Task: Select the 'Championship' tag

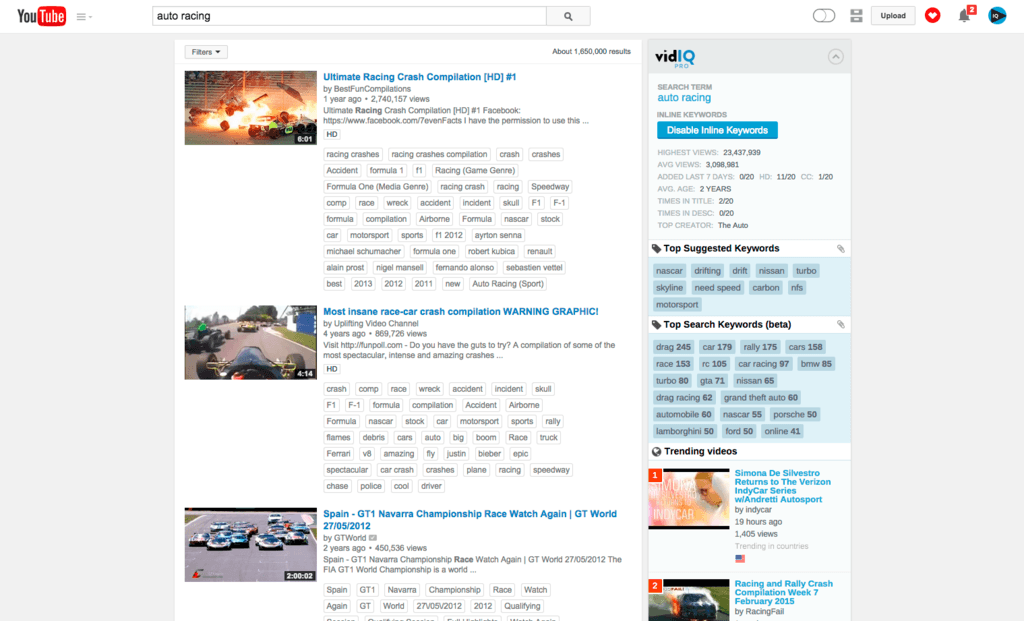Action: click(x=455, y=590)
